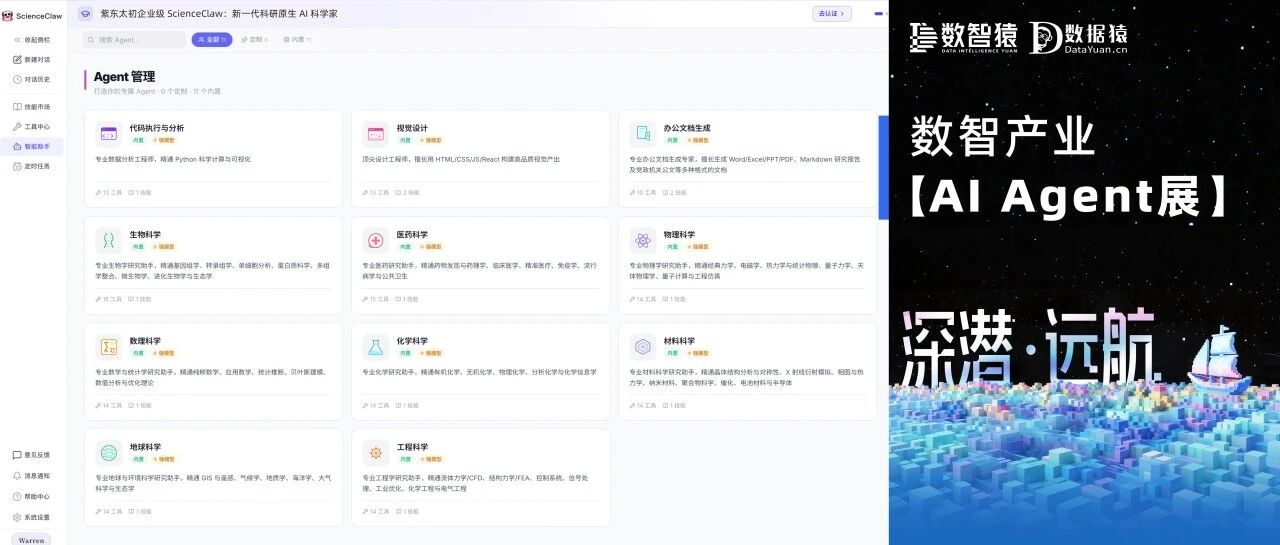Open 系统设置 system settings

coord(31,517)
